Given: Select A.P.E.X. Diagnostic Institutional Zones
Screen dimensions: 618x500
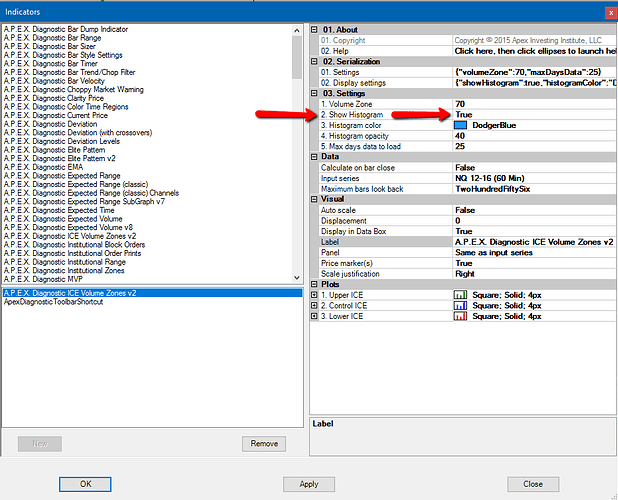Looking at the screenshot, I should coord(64,270).
